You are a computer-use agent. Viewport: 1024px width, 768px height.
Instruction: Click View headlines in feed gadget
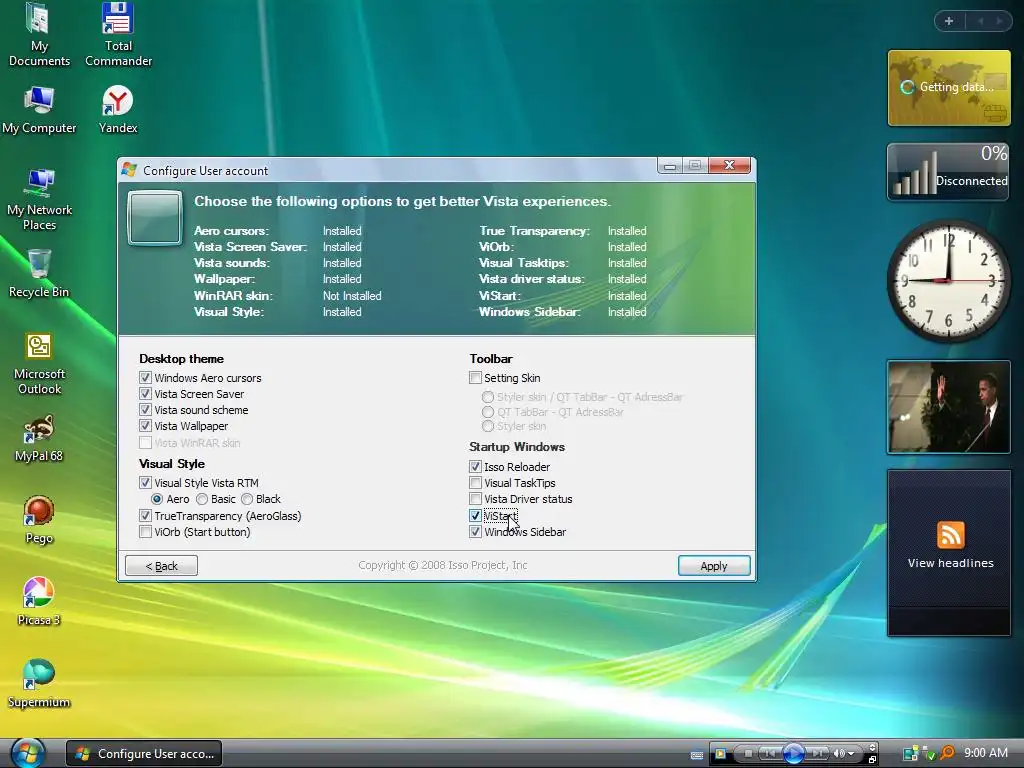point(950,563)
